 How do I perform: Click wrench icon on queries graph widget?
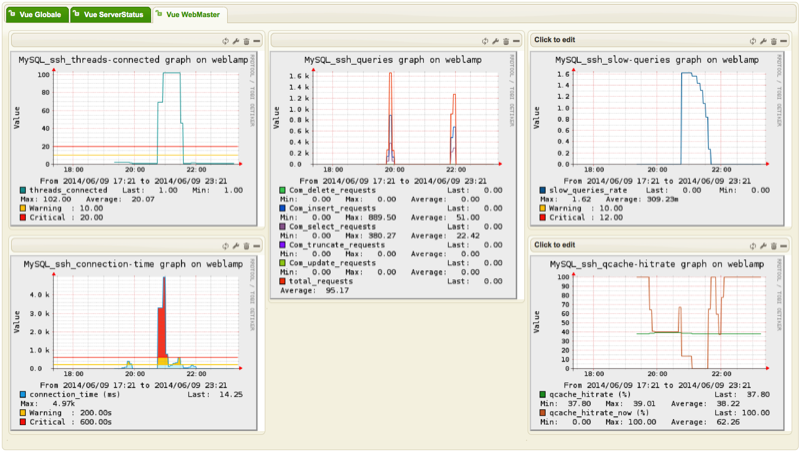pyautogui.click(x=496, y=41)
